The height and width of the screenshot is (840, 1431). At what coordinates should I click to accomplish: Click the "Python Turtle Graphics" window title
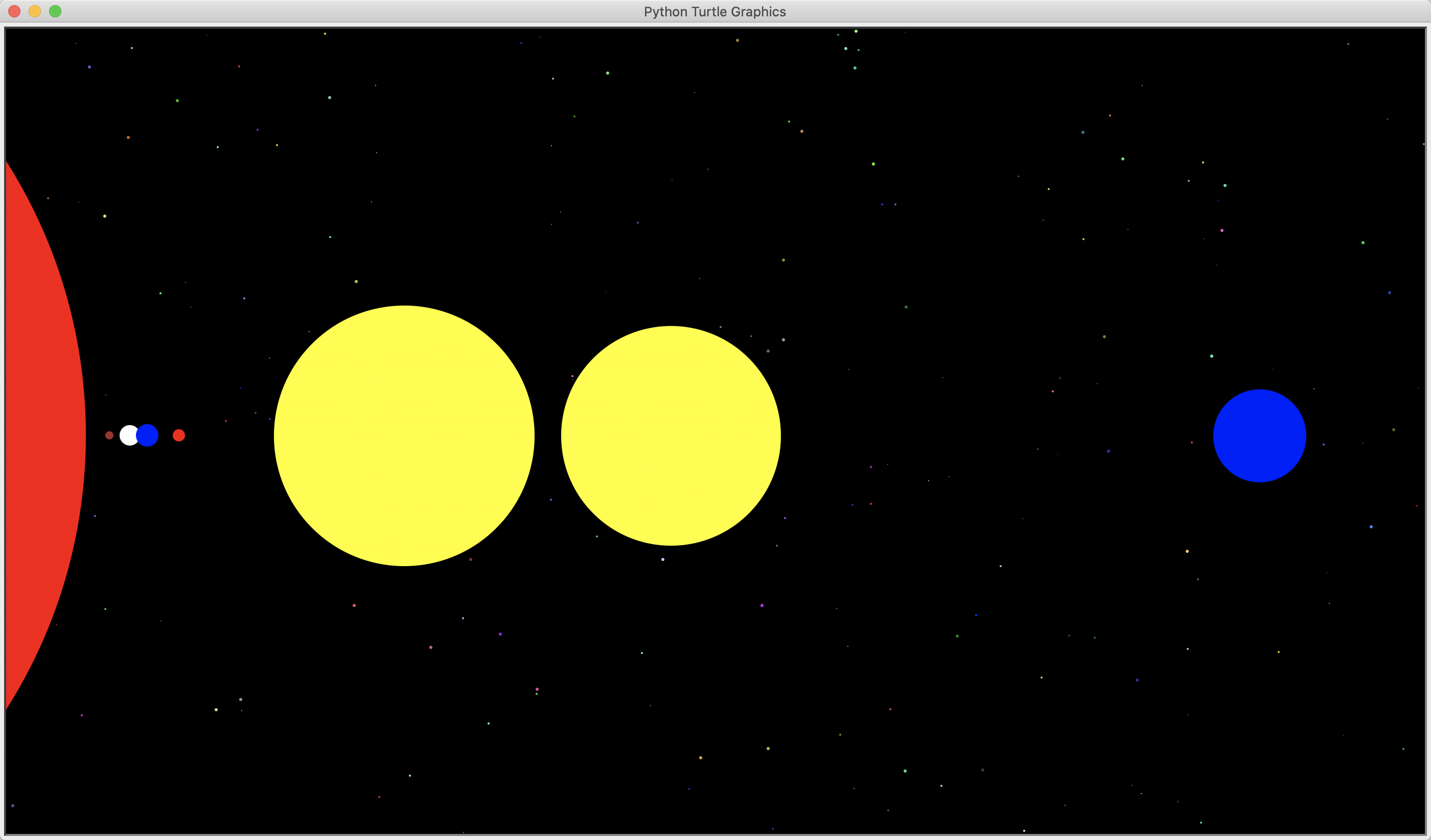pyautogui.click(x=714, y=11)
